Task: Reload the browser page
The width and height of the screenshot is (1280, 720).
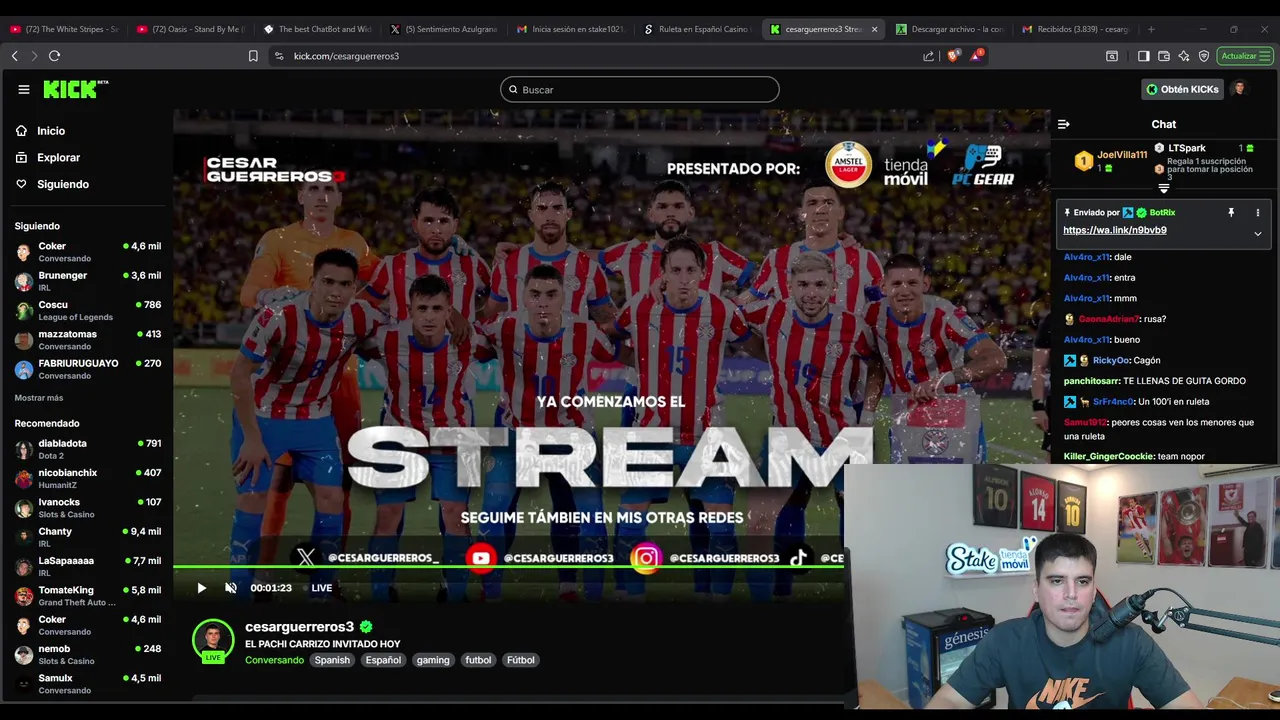Action: (x=55, y=56)
